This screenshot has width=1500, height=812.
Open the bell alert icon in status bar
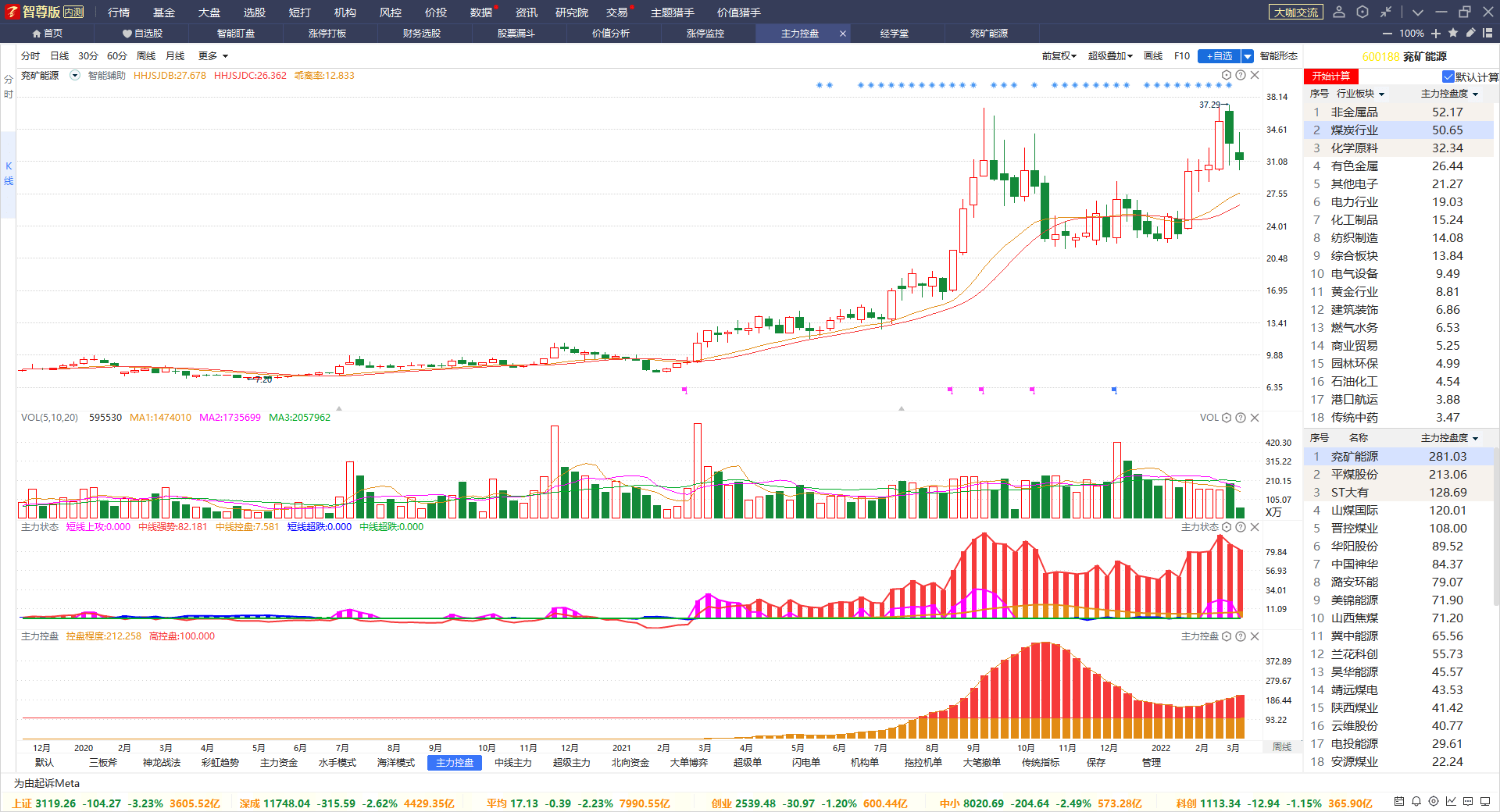(x=1416, y=802)
